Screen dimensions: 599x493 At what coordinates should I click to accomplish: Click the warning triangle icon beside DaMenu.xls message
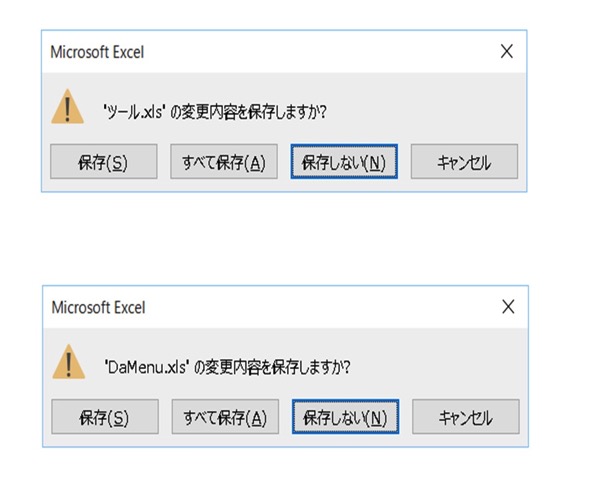(x=69, y=362)
